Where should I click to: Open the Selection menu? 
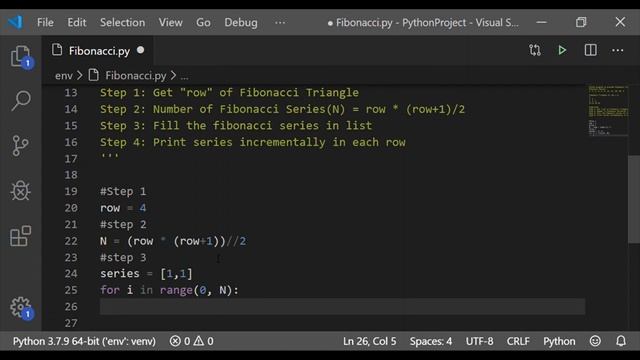(122, 22)
